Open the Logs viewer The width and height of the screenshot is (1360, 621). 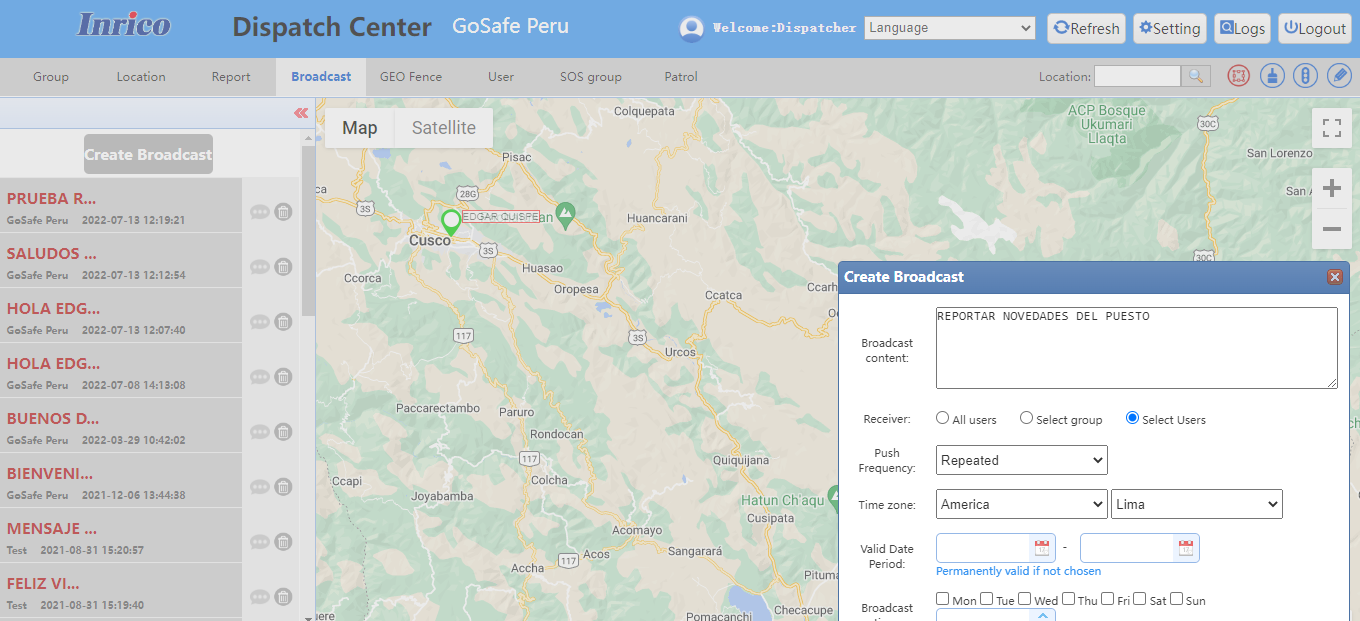click(x=1242, y=28)
